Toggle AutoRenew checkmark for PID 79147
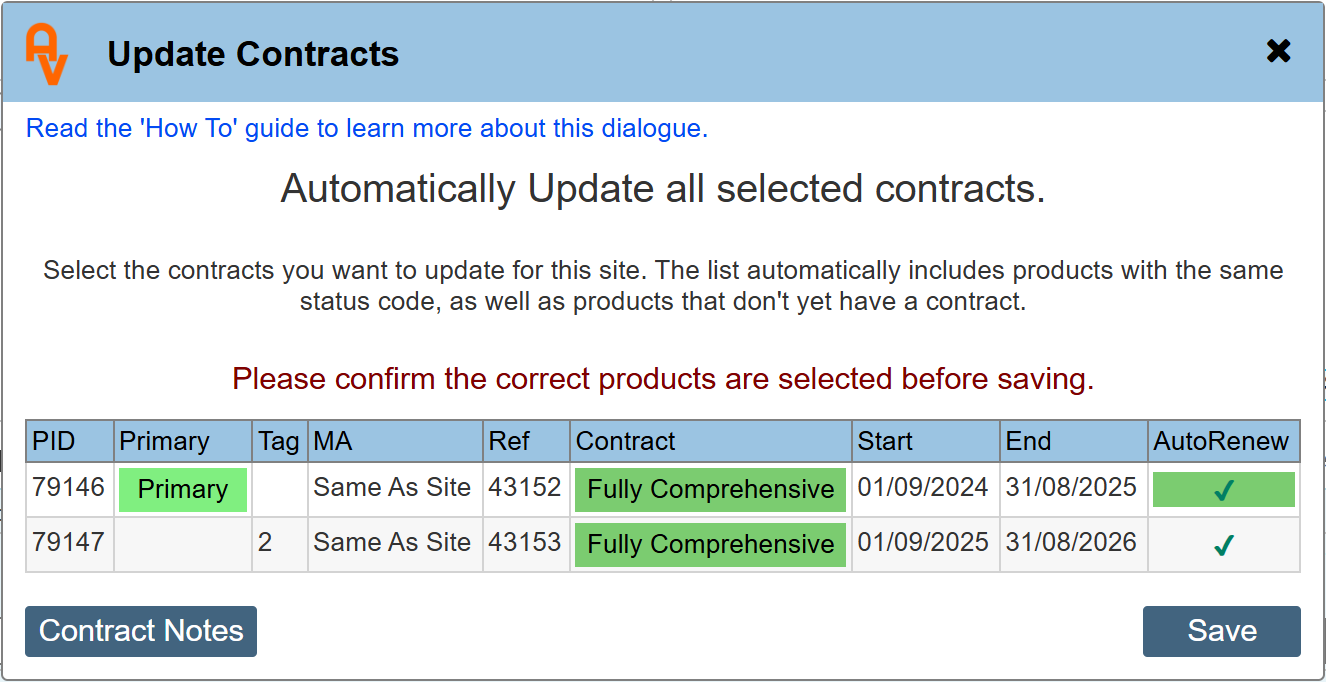This screenshot has width=1326, height=682. click(1223, 545)
